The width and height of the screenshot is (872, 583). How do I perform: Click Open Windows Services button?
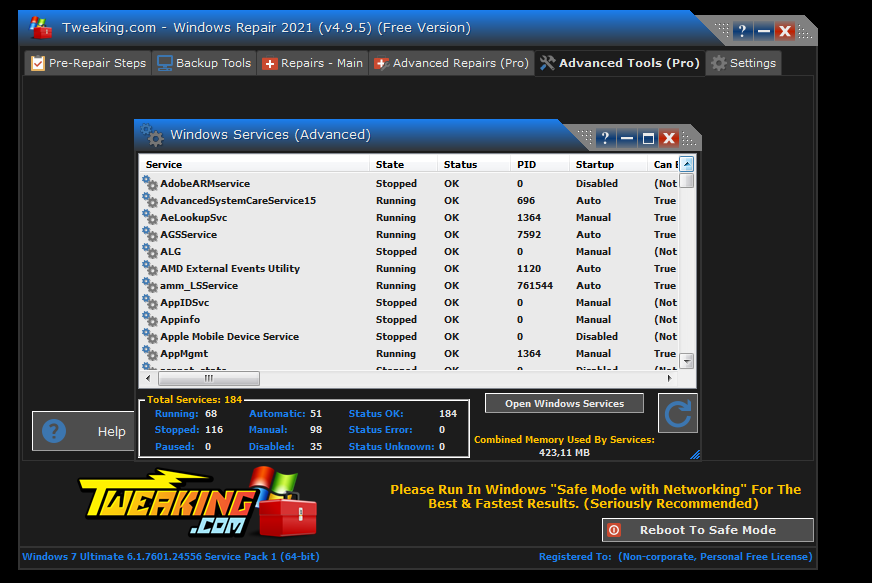coord(564,403)
